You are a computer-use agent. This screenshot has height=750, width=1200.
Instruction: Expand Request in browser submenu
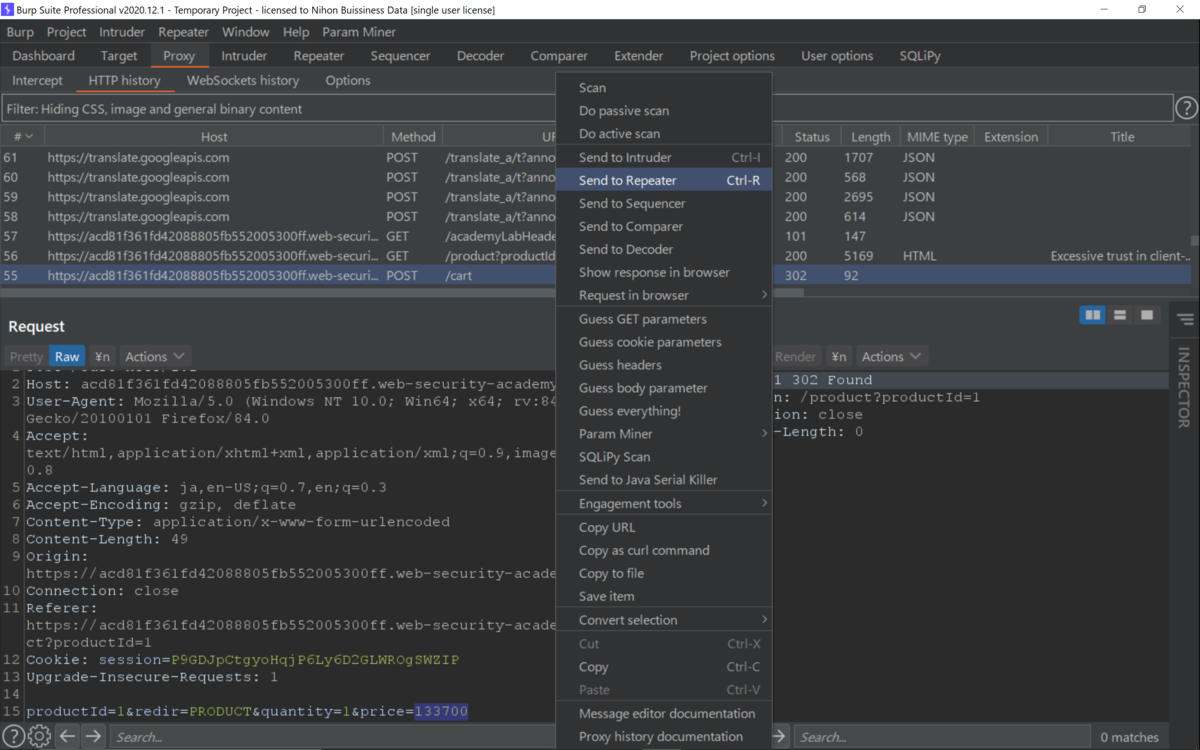663,295
